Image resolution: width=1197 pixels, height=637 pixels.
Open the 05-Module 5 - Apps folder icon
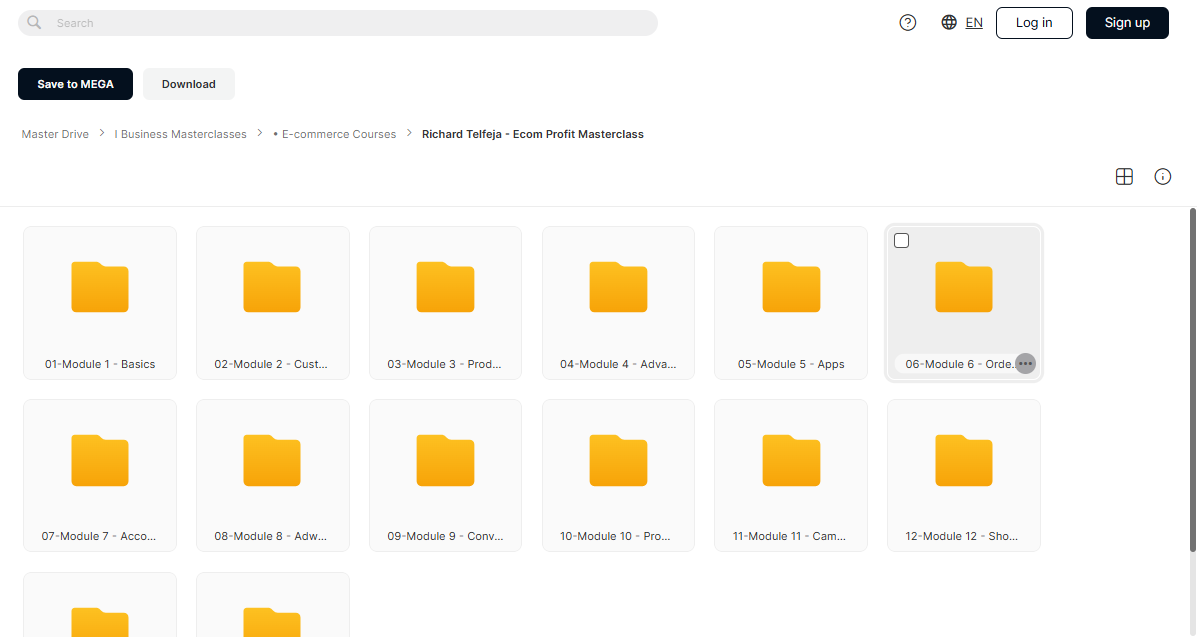click(792, 287)
